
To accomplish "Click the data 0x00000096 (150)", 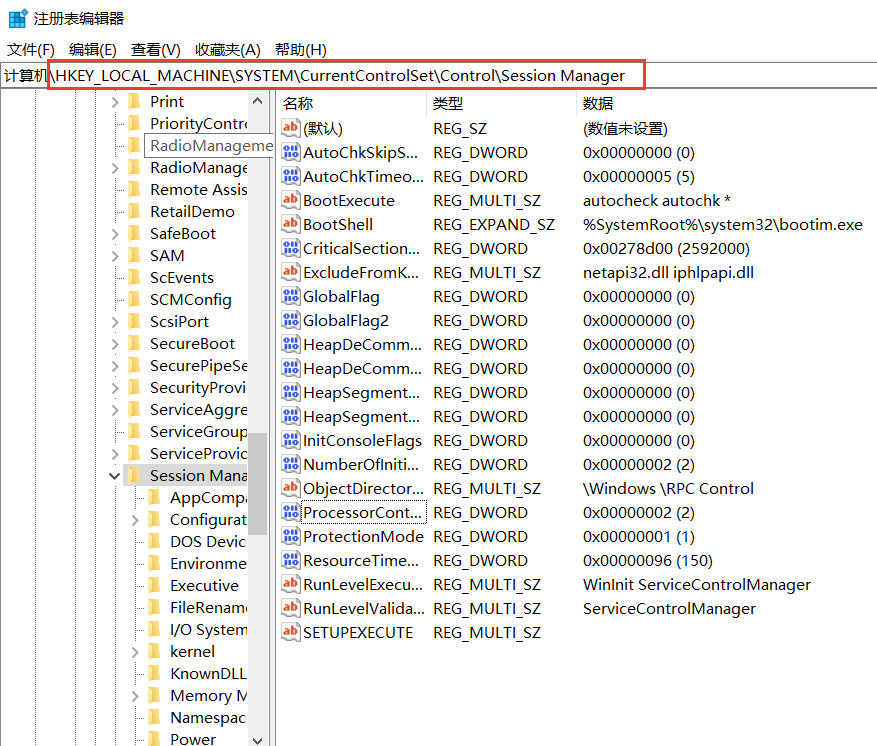I will 648,561.
